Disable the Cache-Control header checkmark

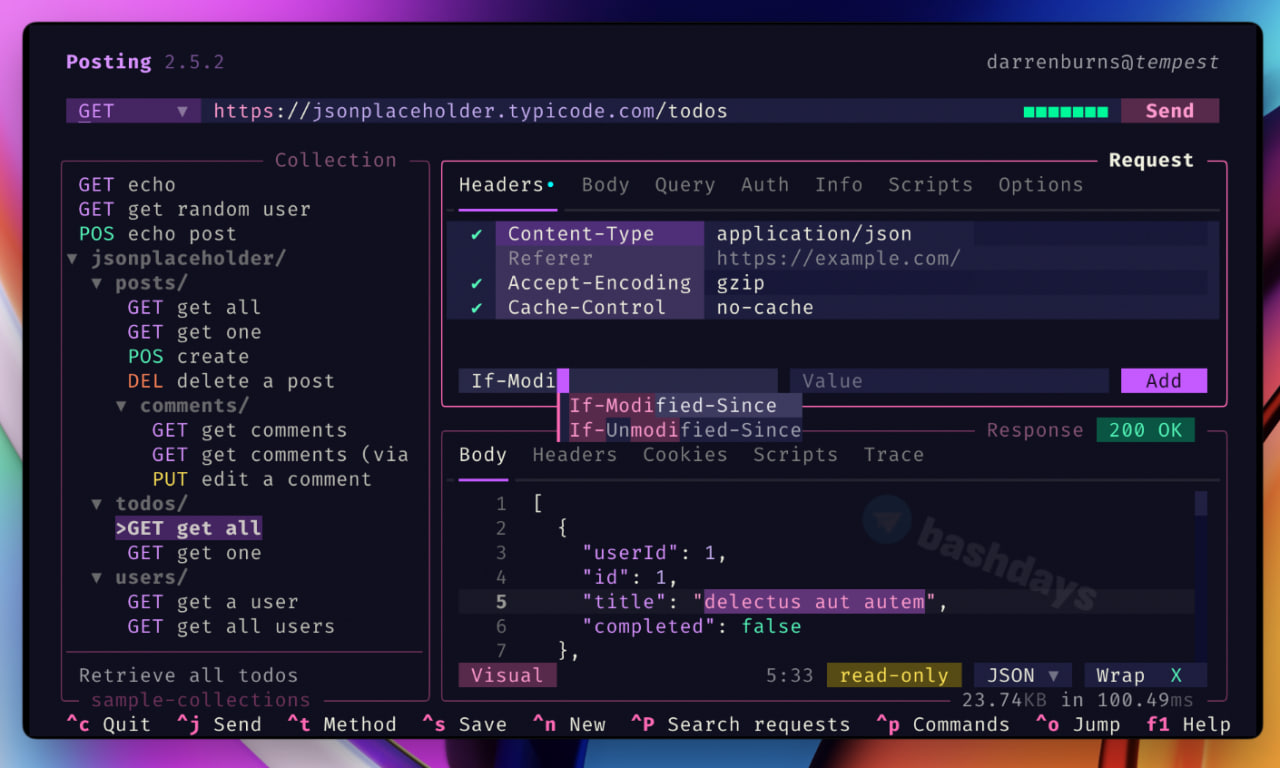tap(477, 308)
